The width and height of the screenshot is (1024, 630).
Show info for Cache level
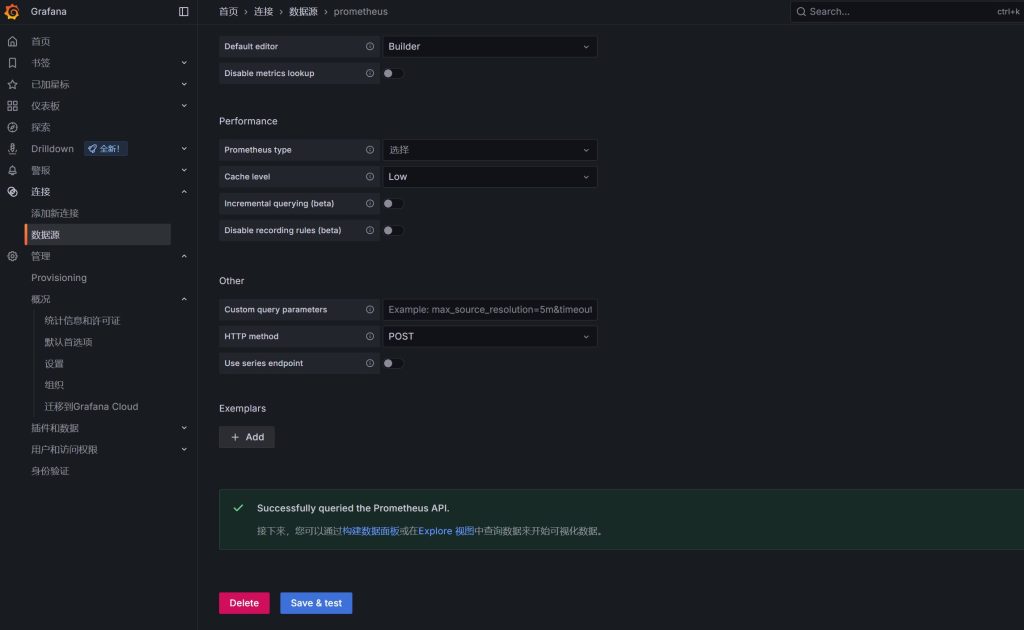(370, 177)
